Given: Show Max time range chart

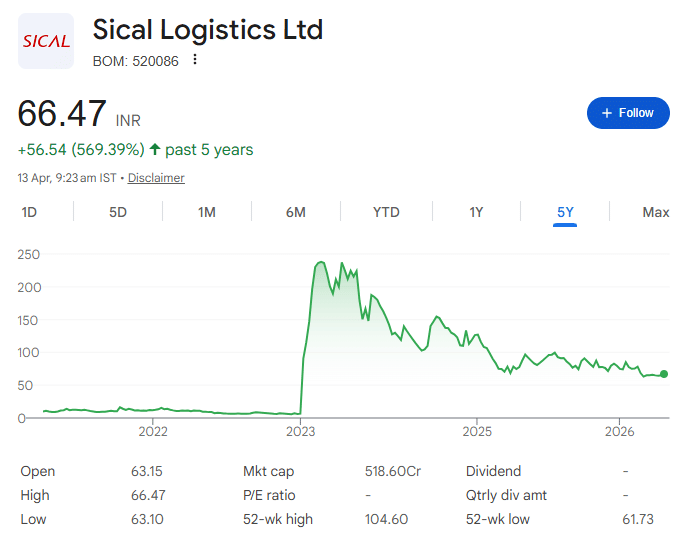Looking at the screenshot, I should pyautogui.click(x=655, y=212).
